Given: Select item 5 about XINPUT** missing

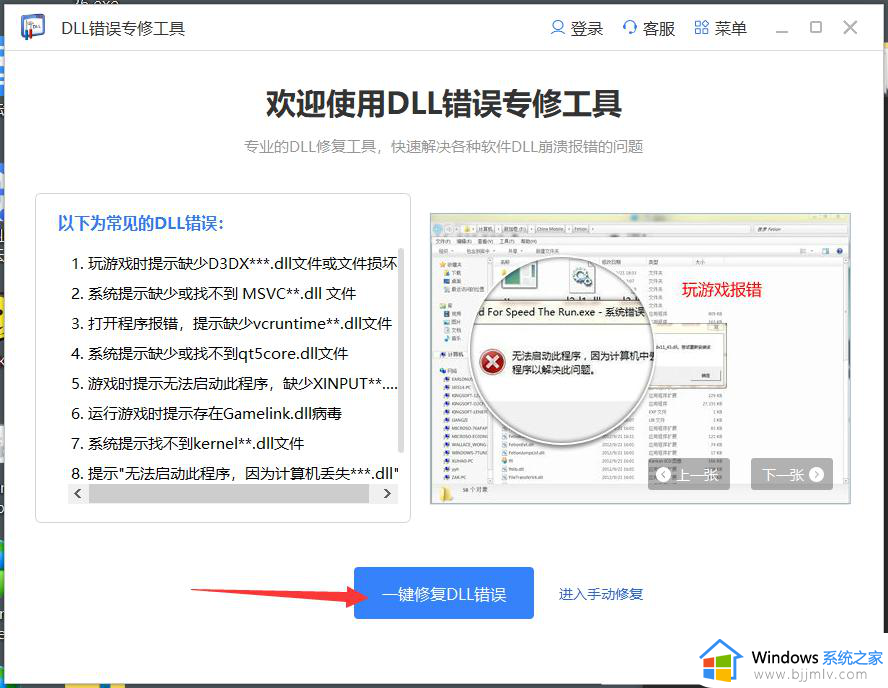Looking at the screenshot, I should coord(234,383).
